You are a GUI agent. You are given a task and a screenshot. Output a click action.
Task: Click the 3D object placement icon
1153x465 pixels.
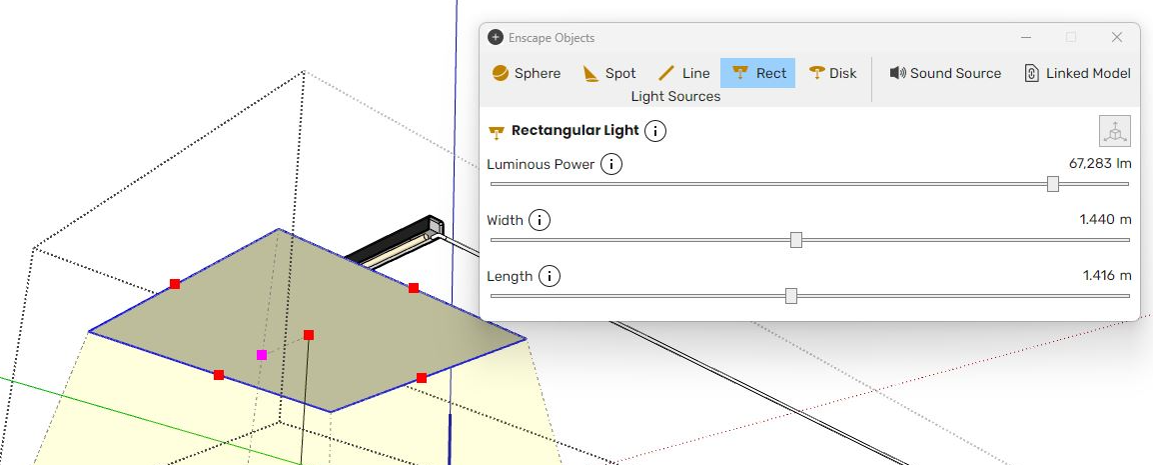pos(1114,131)
